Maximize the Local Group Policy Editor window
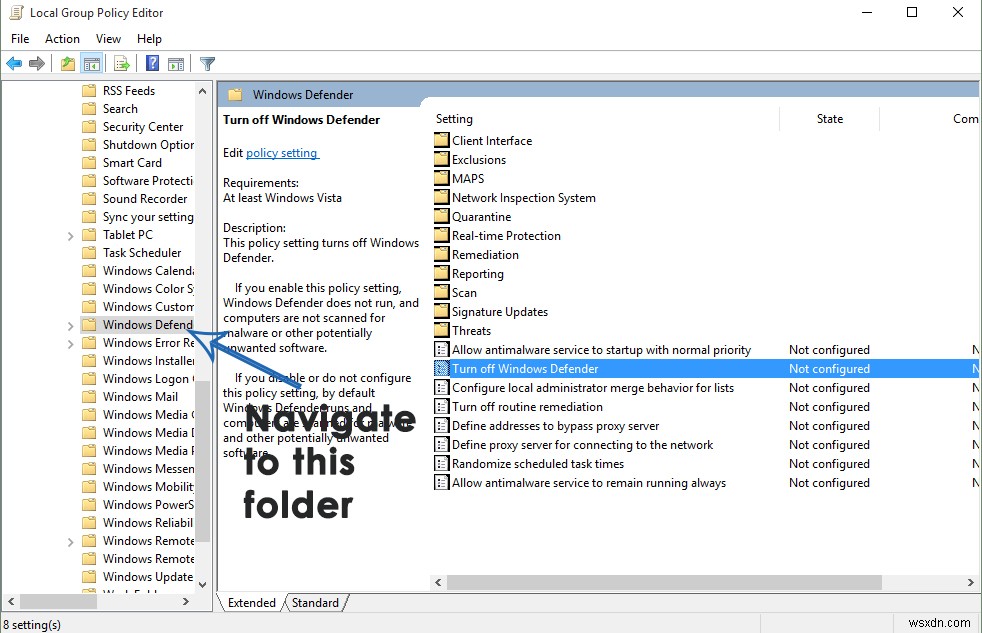Image resolution: width=982 pixels, height=633 pixels. coord(912,13)
